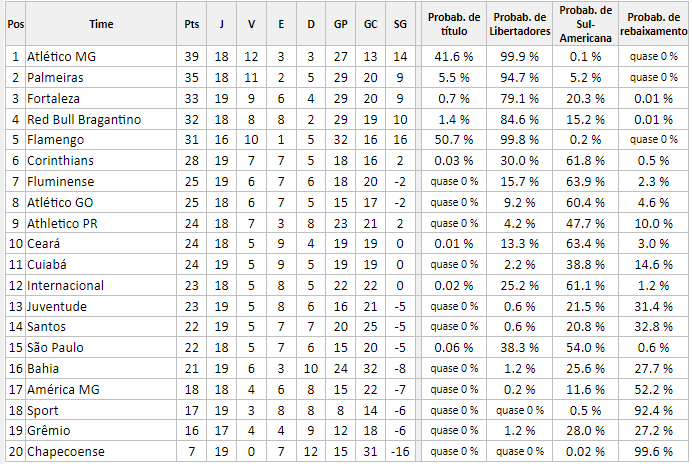Screen dimensions: 692x464
Task: Click the Red Bull Bragantino row name
Action: pyautogui.click(x=84, y=120)
